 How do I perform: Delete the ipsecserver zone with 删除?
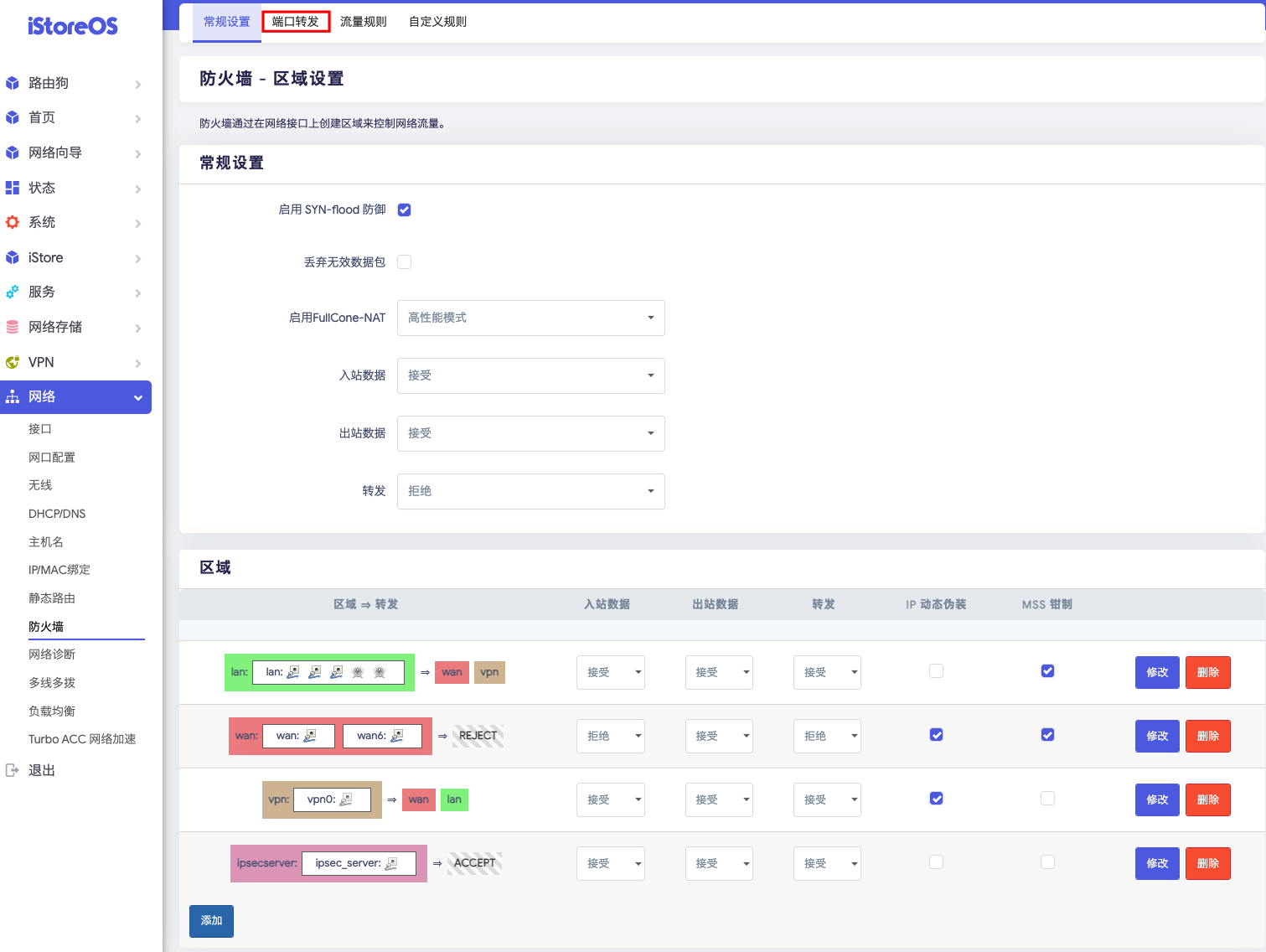coord(1207,863)
